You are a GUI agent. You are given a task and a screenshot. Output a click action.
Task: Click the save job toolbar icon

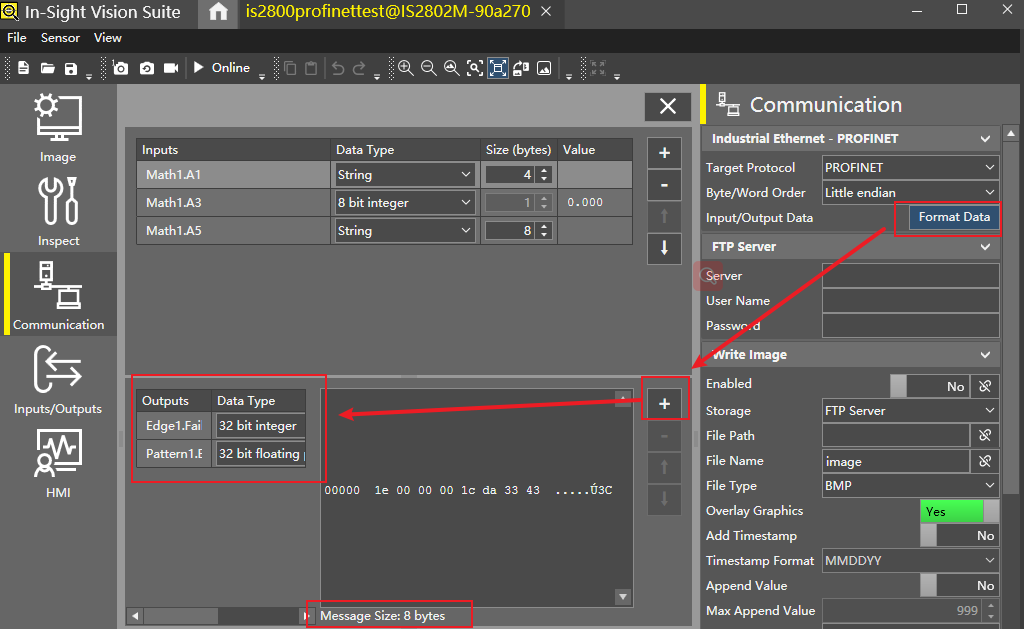pos(71,68)
